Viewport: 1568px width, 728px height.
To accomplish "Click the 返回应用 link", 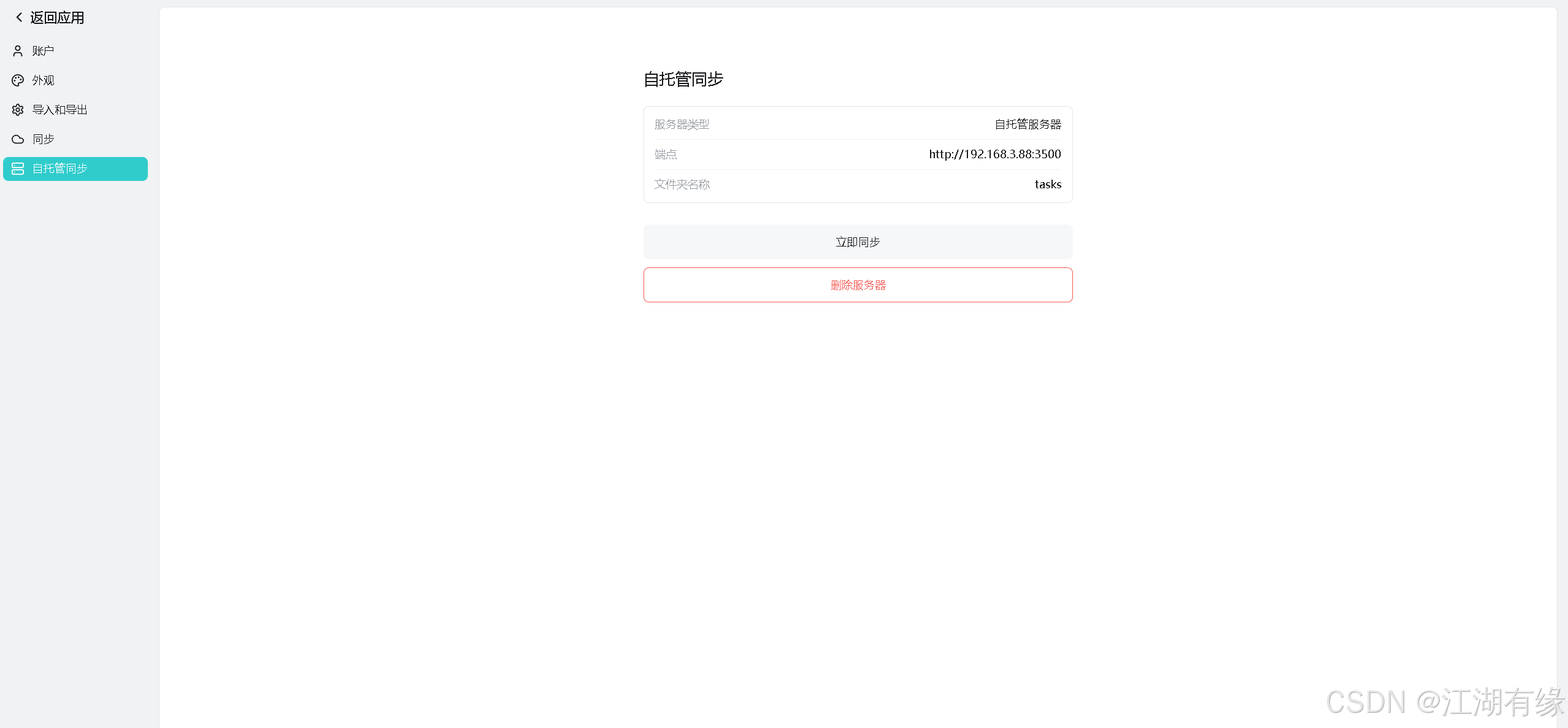I will coord(56,17).
